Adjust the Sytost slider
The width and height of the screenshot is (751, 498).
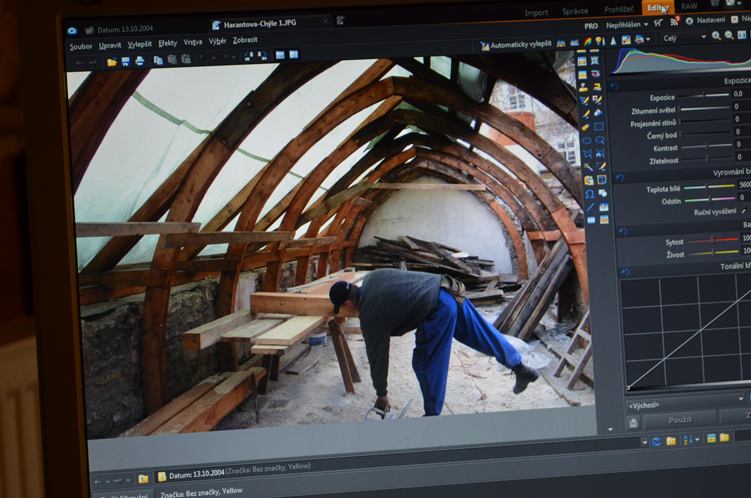(714, 239)
